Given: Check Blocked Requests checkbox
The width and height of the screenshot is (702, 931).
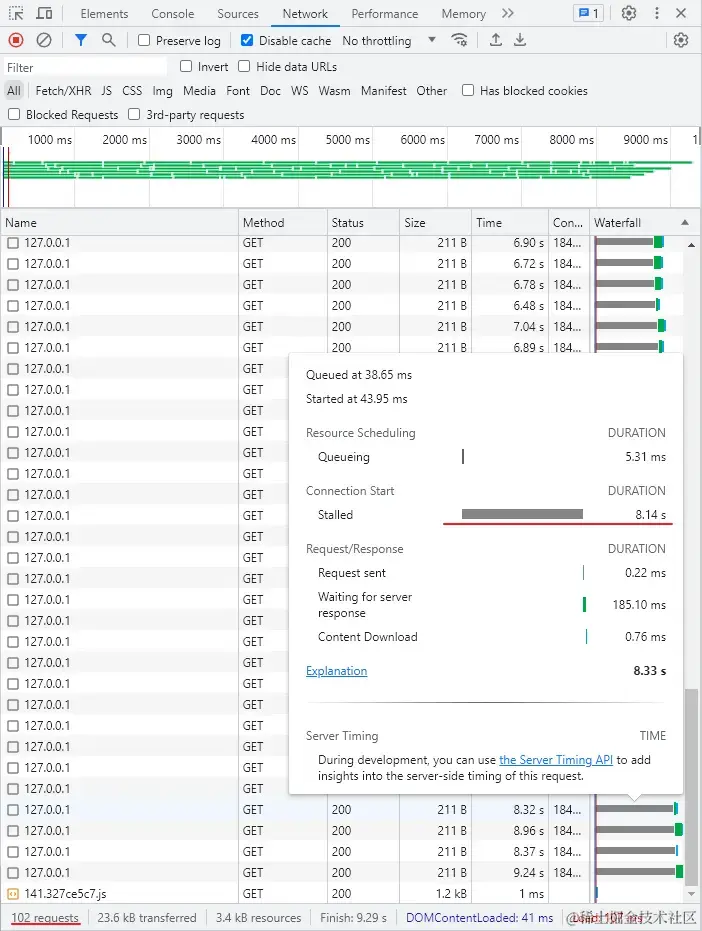Looking at the screenshot, I should pyautogui.click(x=14, y=114).
